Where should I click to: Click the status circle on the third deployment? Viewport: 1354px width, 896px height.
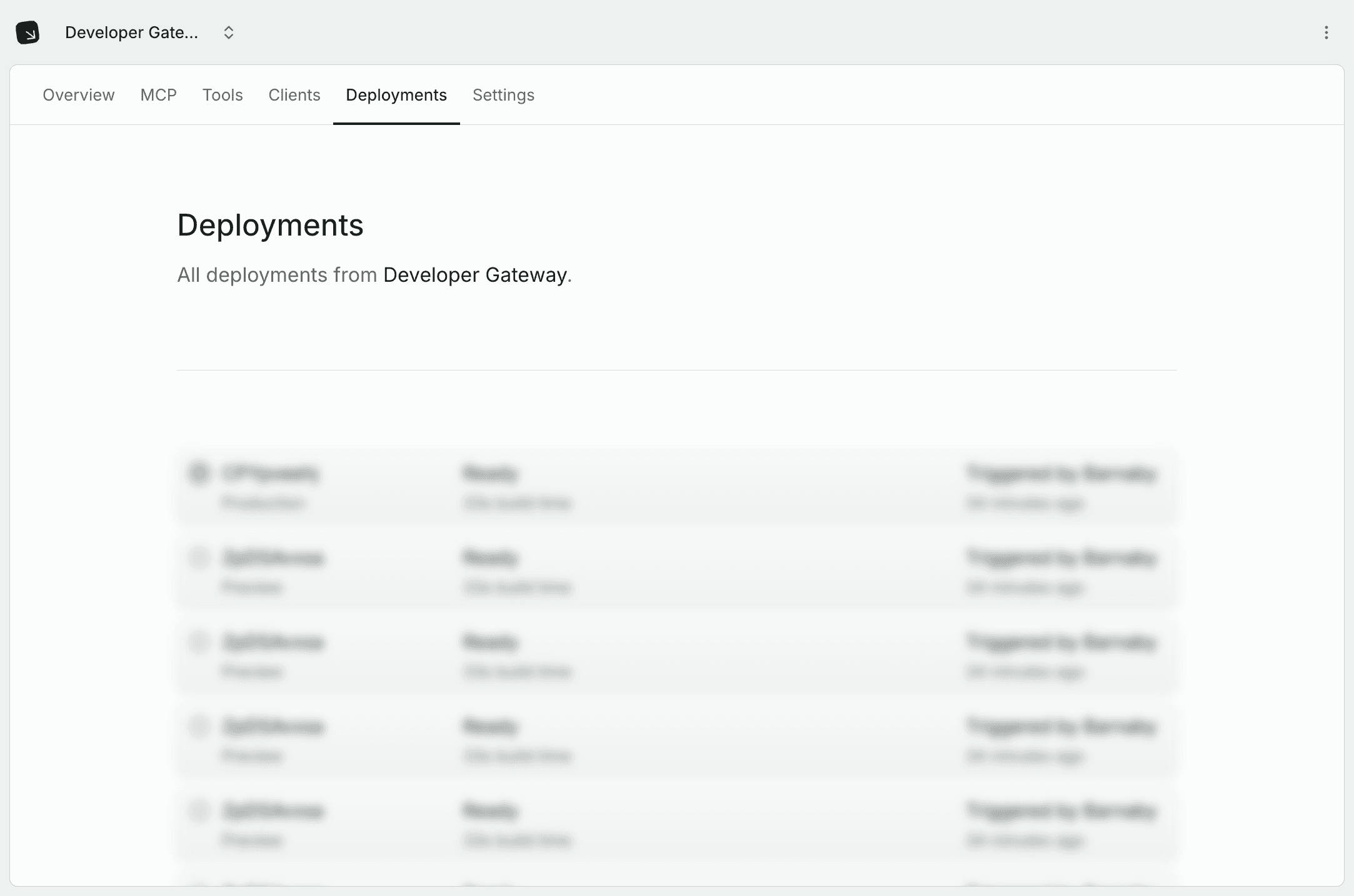point(200,642)
